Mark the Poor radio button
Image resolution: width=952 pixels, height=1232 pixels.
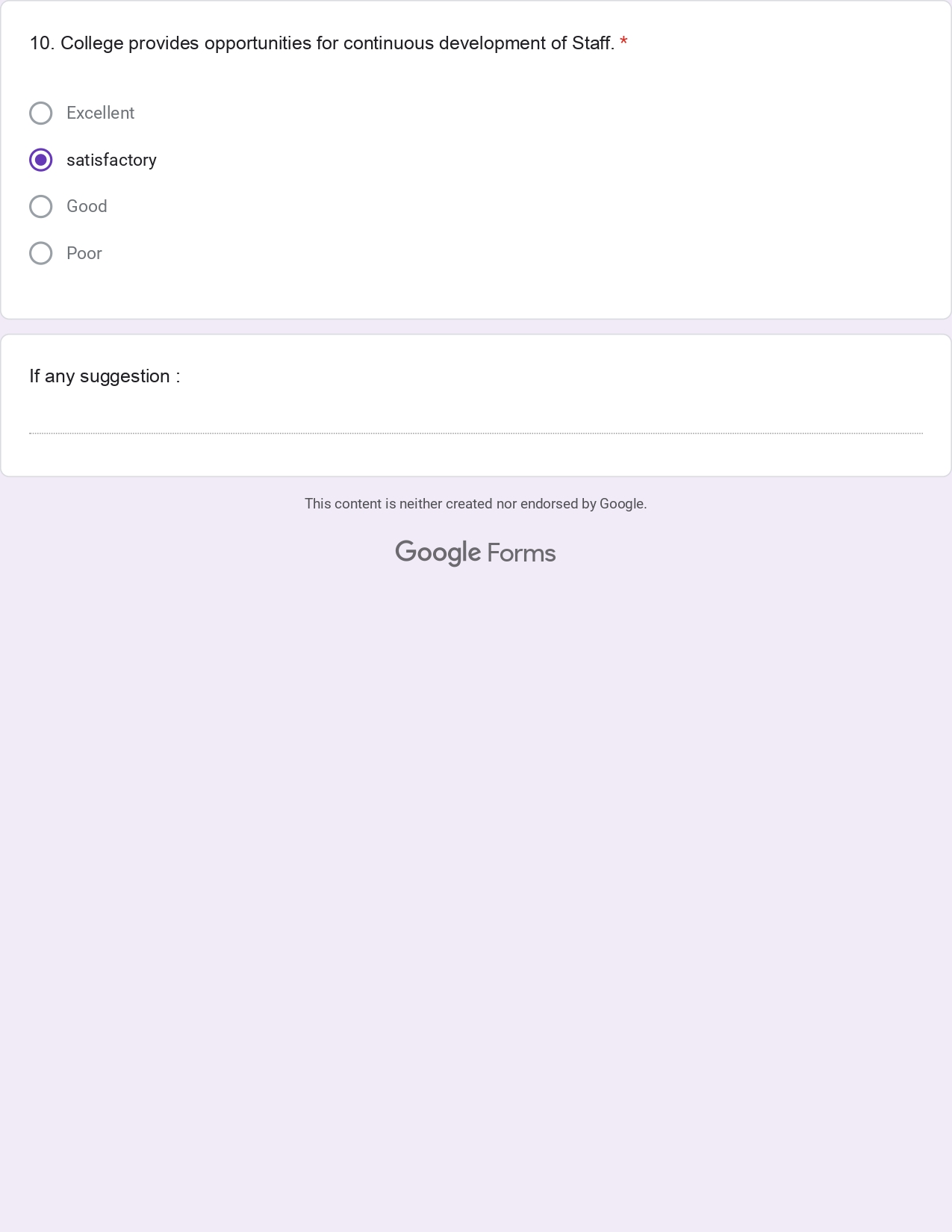click(x=41, y=253)
